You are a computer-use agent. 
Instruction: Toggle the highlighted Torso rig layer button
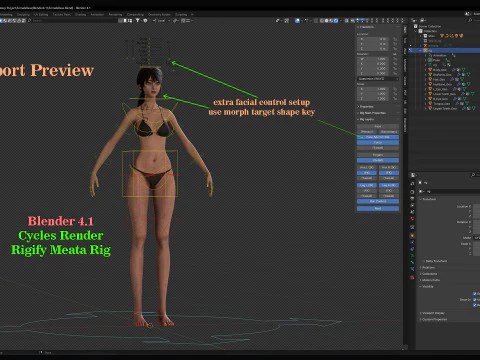tap(378, 142)
